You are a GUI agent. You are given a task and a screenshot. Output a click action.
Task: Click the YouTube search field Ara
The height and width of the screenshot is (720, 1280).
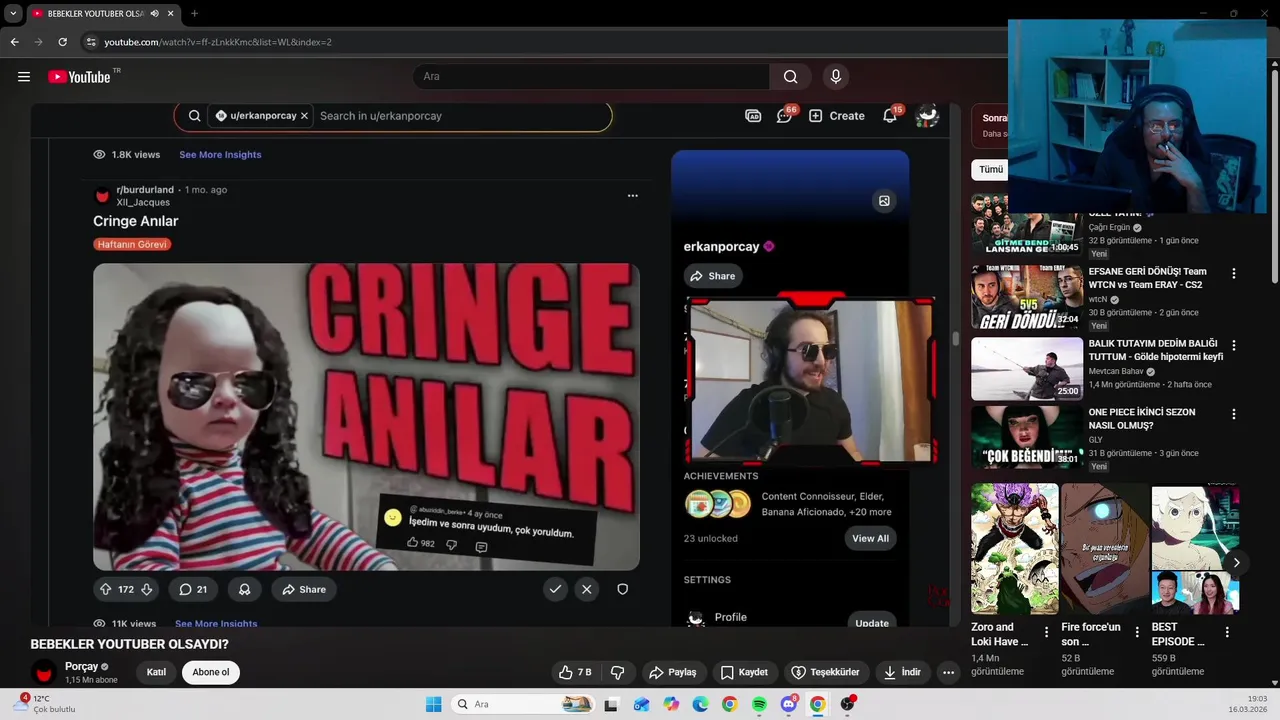pos(591,77)
